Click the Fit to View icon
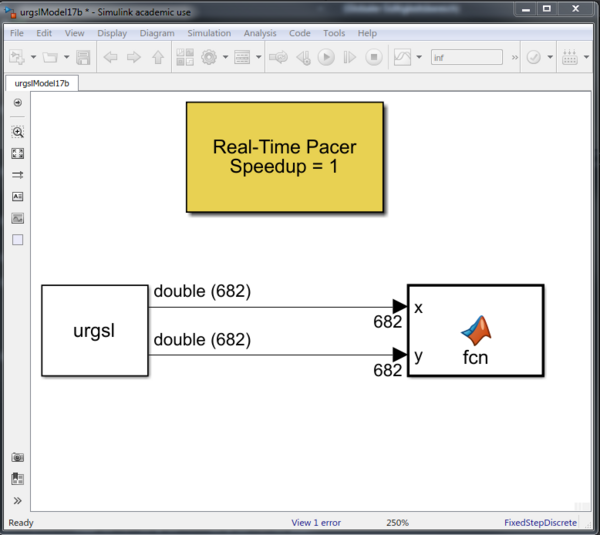600x535 pixels. tap(17, 153)
